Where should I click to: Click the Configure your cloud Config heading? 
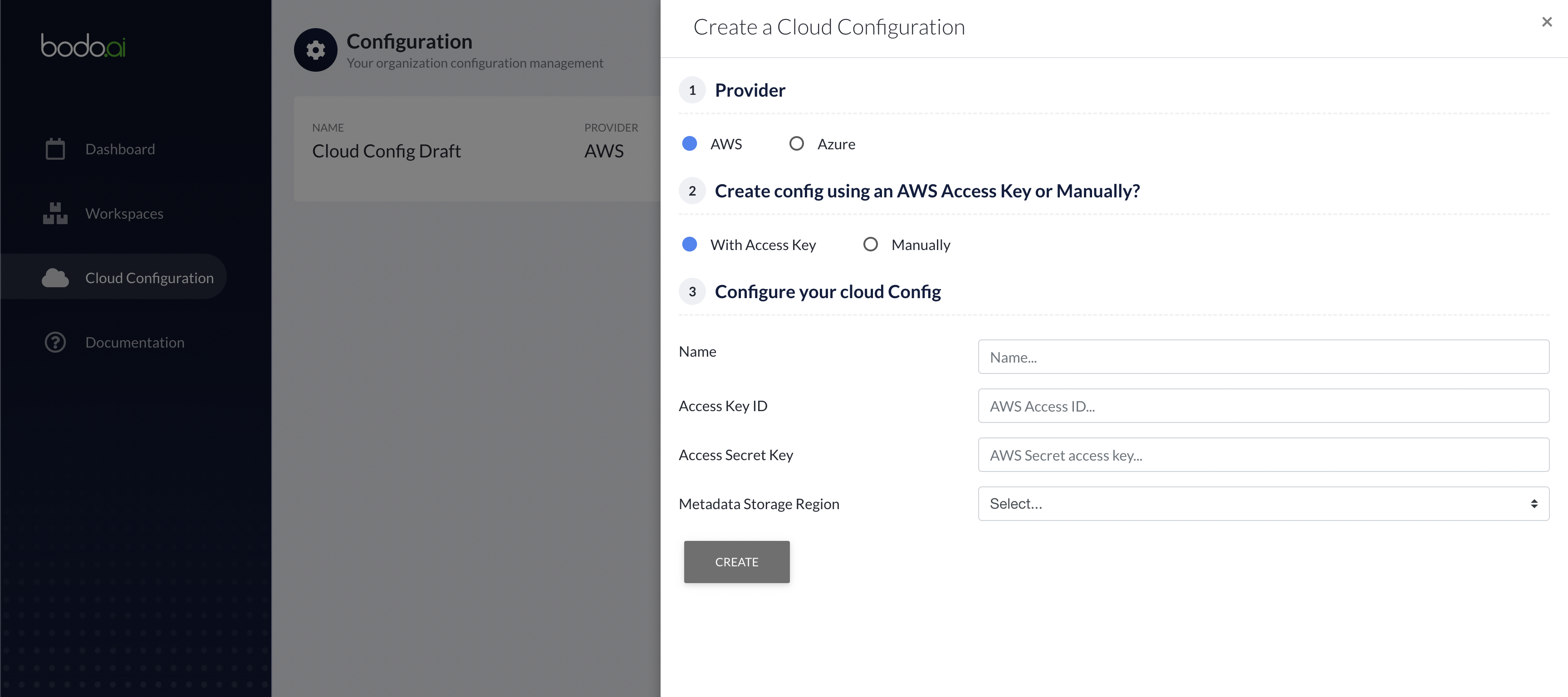click(x=827, y=292)
